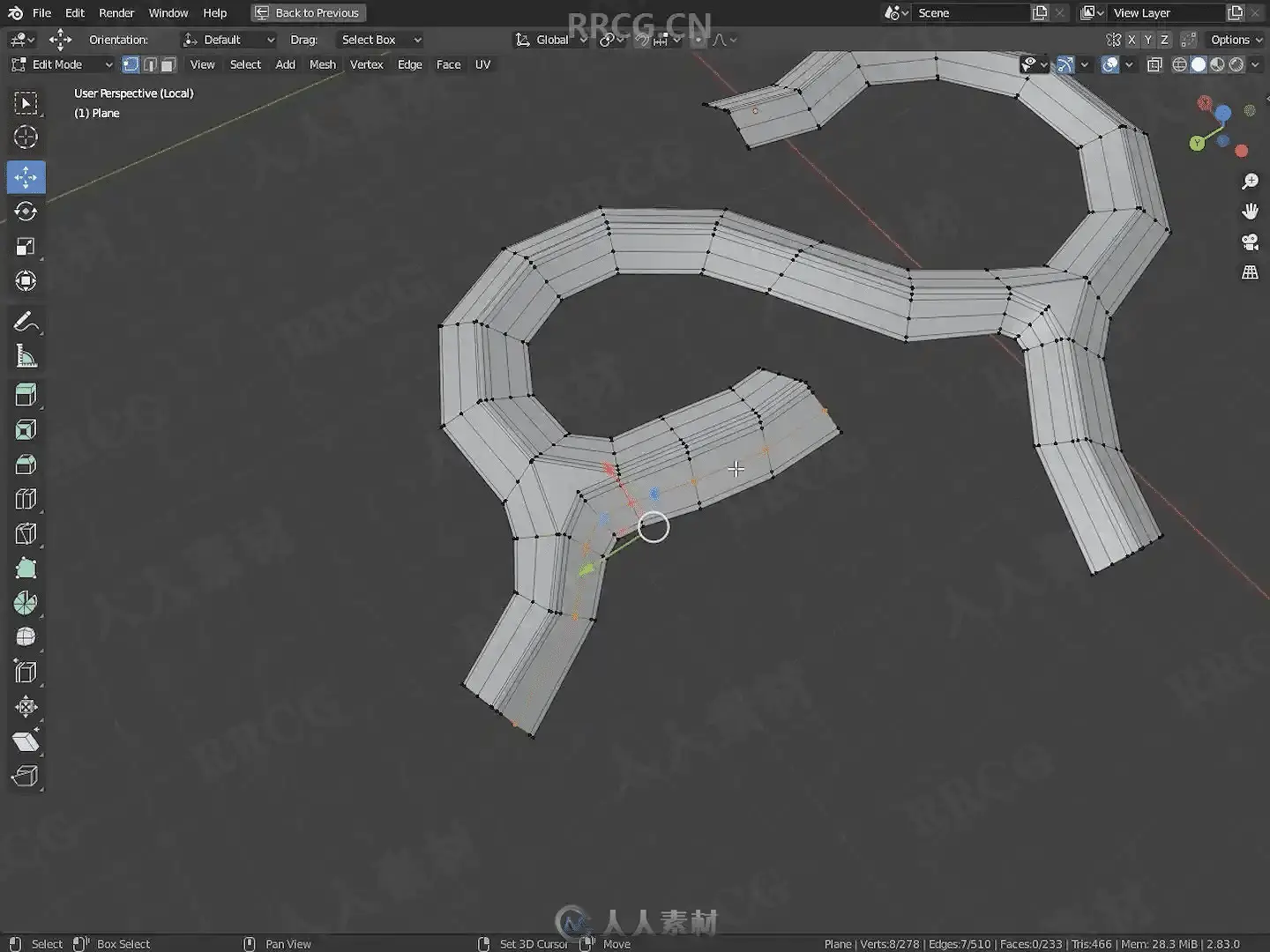Screen dimensions: 1270x952
Task: Enable face select mode
Action: pyautogui.click(x=168, y=64)
